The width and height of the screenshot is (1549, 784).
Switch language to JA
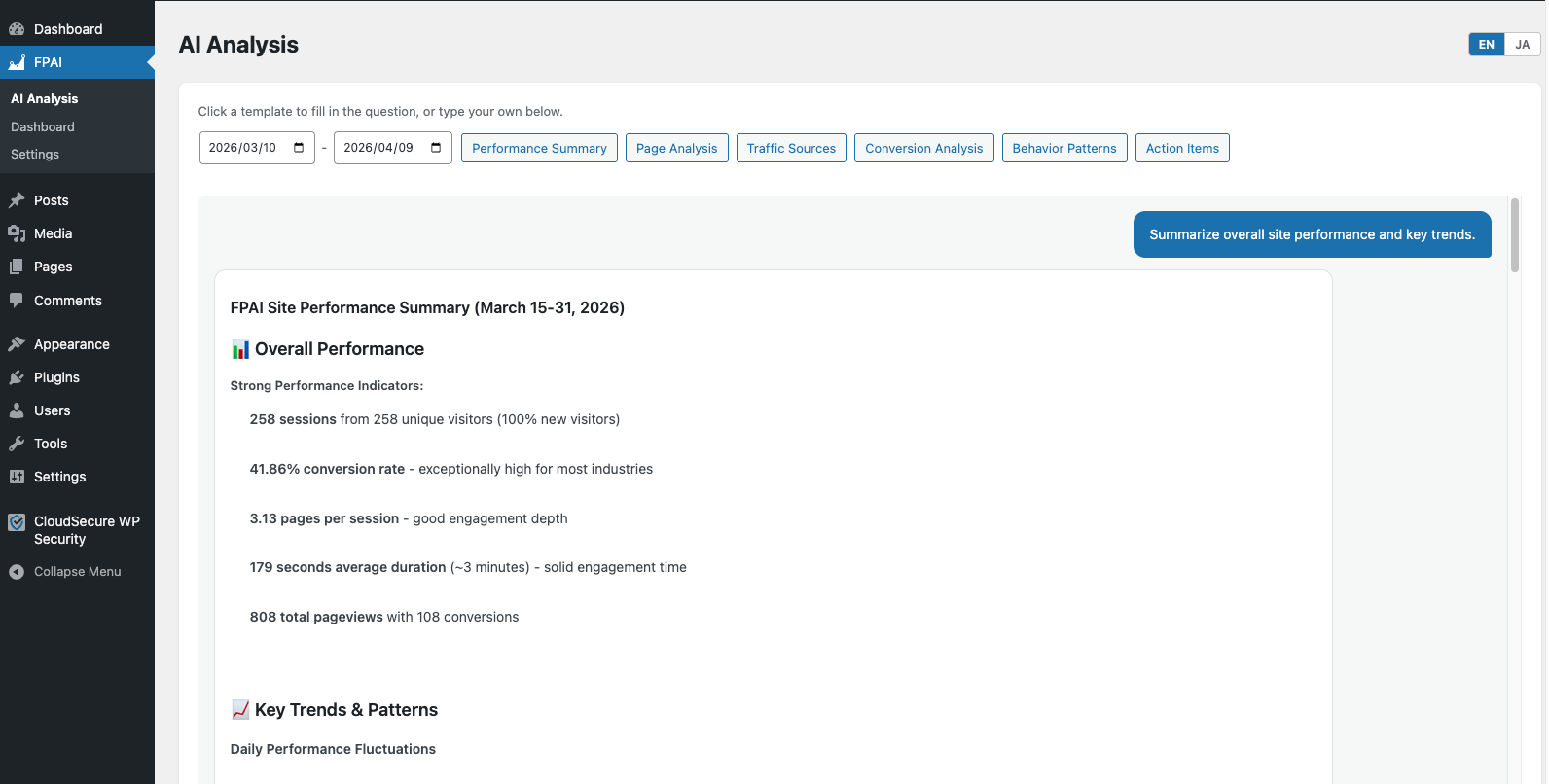pos(1522,45)
